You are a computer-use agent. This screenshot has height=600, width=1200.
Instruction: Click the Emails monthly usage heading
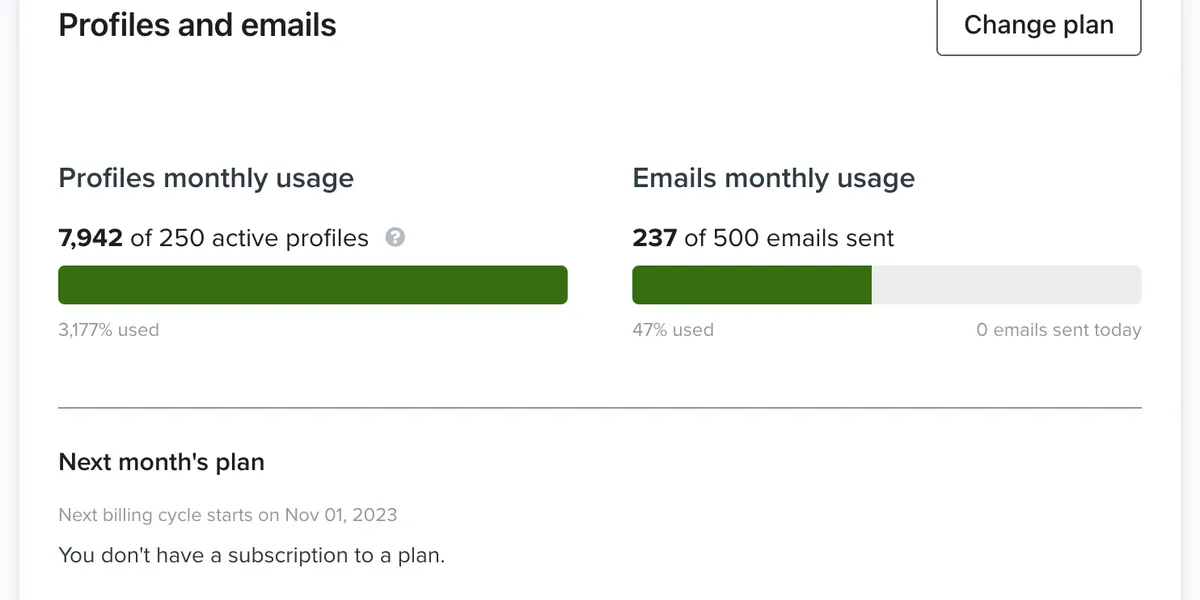pos(774,178)
